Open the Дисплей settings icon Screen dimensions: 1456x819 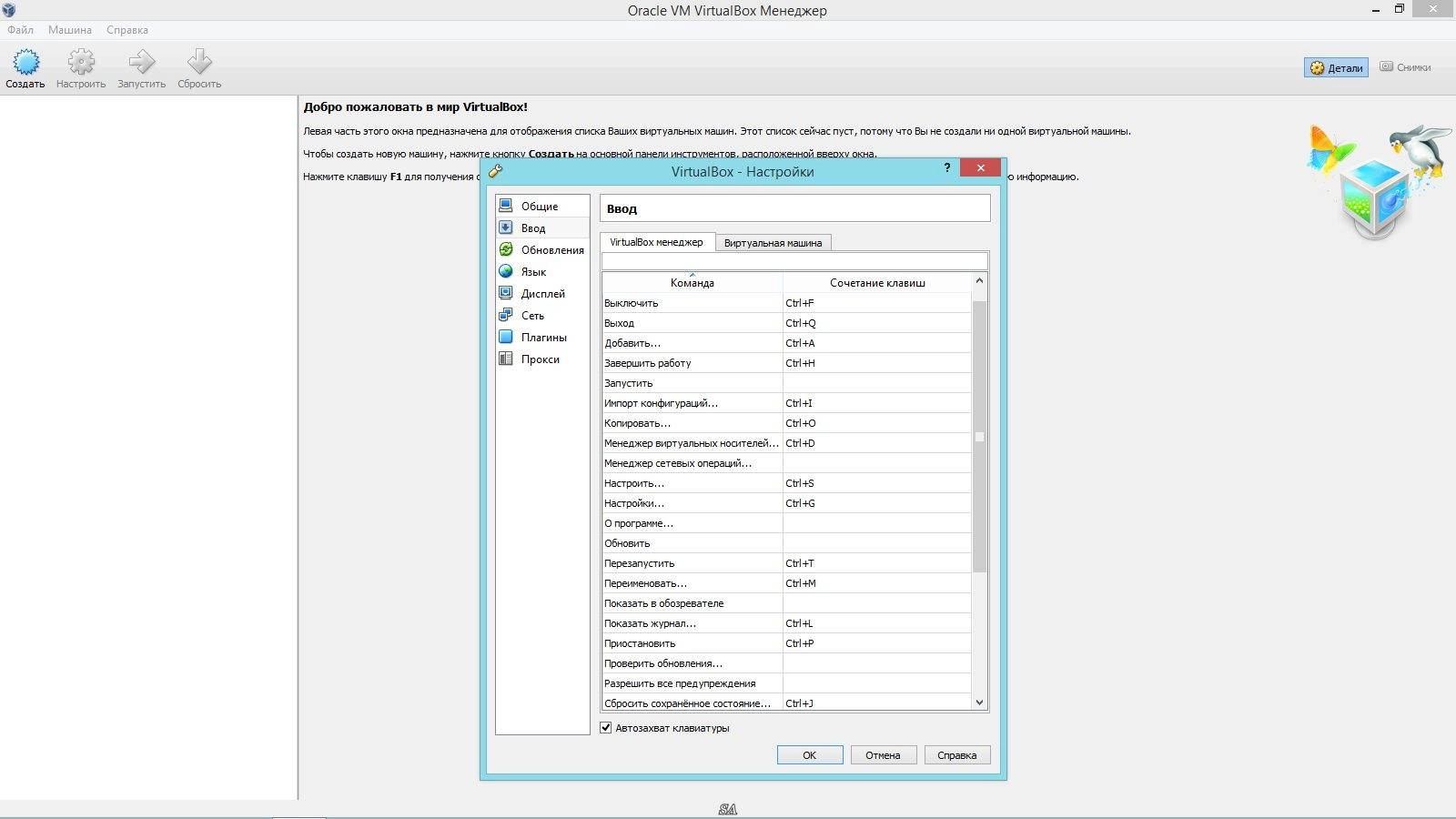[506, 293]
